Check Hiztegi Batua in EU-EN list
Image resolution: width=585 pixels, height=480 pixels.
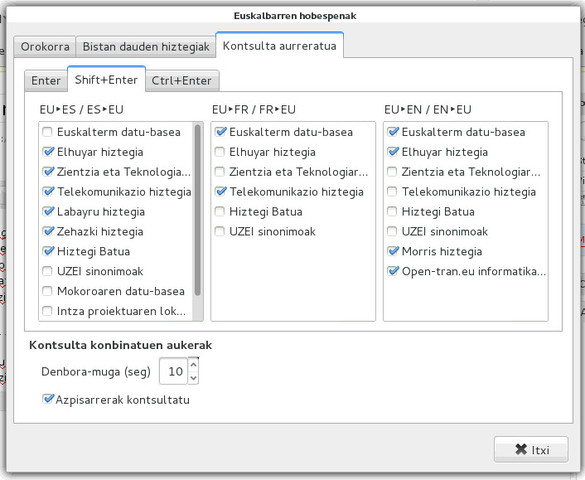(392, 211)
